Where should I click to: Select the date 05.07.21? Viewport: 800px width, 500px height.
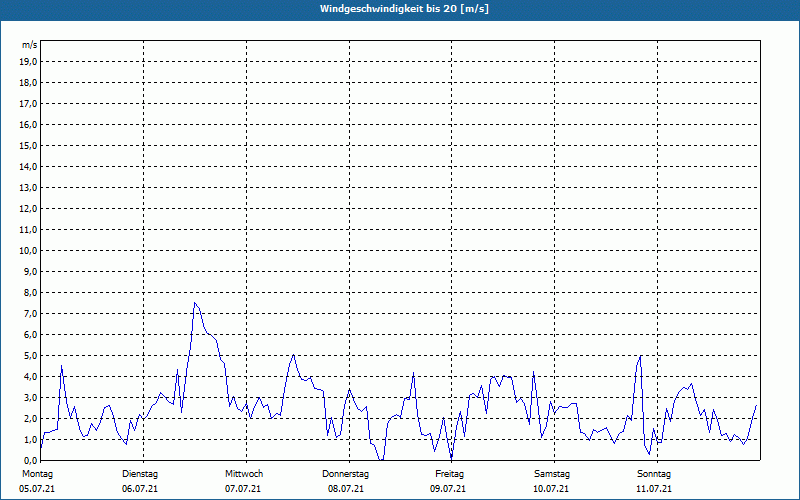coord(37,489)
